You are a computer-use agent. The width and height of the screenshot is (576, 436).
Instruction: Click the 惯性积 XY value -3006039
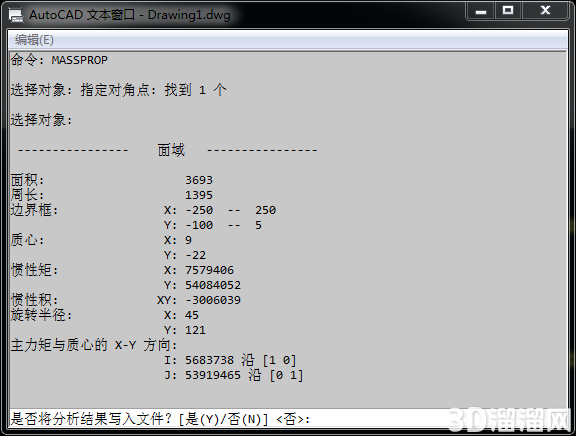(x=213, y=300)
